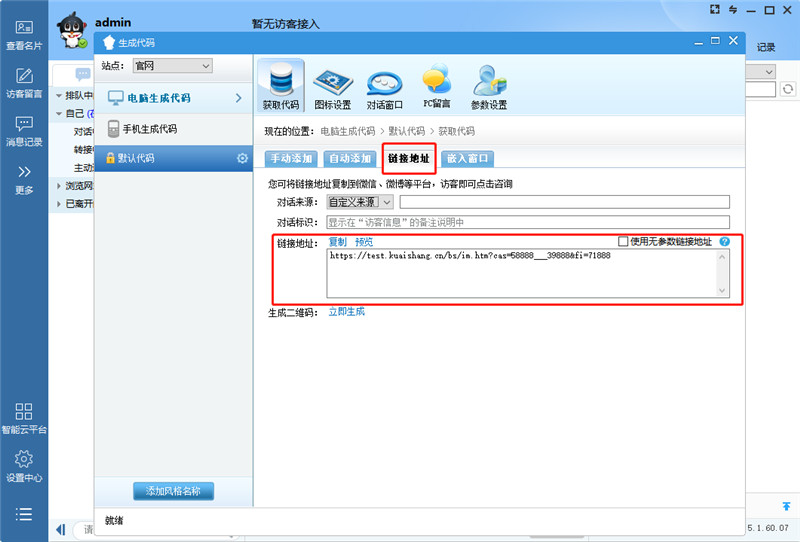Open 设置中心 settings center
The height and width of the screenshot is (542, 800).
click(x=24, y=466)
